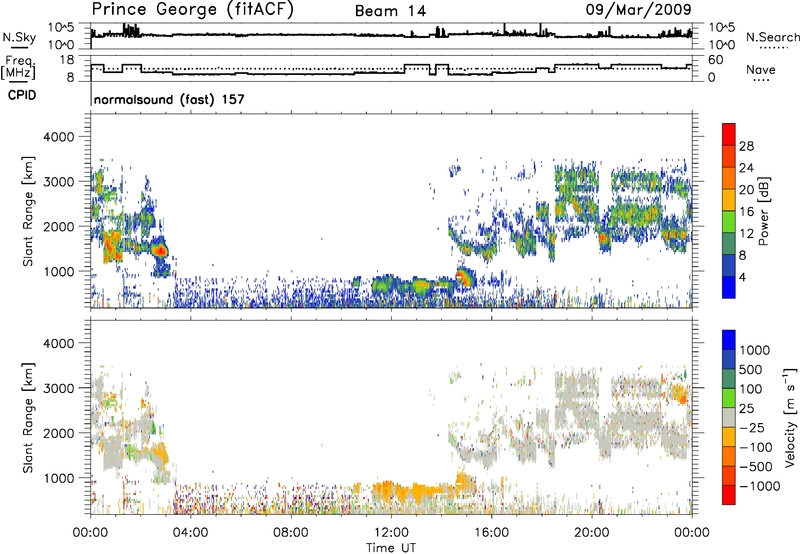Viewport: 800px width, 554px height.
Task: Click the noise sky trace in top panel
Action: click(391, 35)
